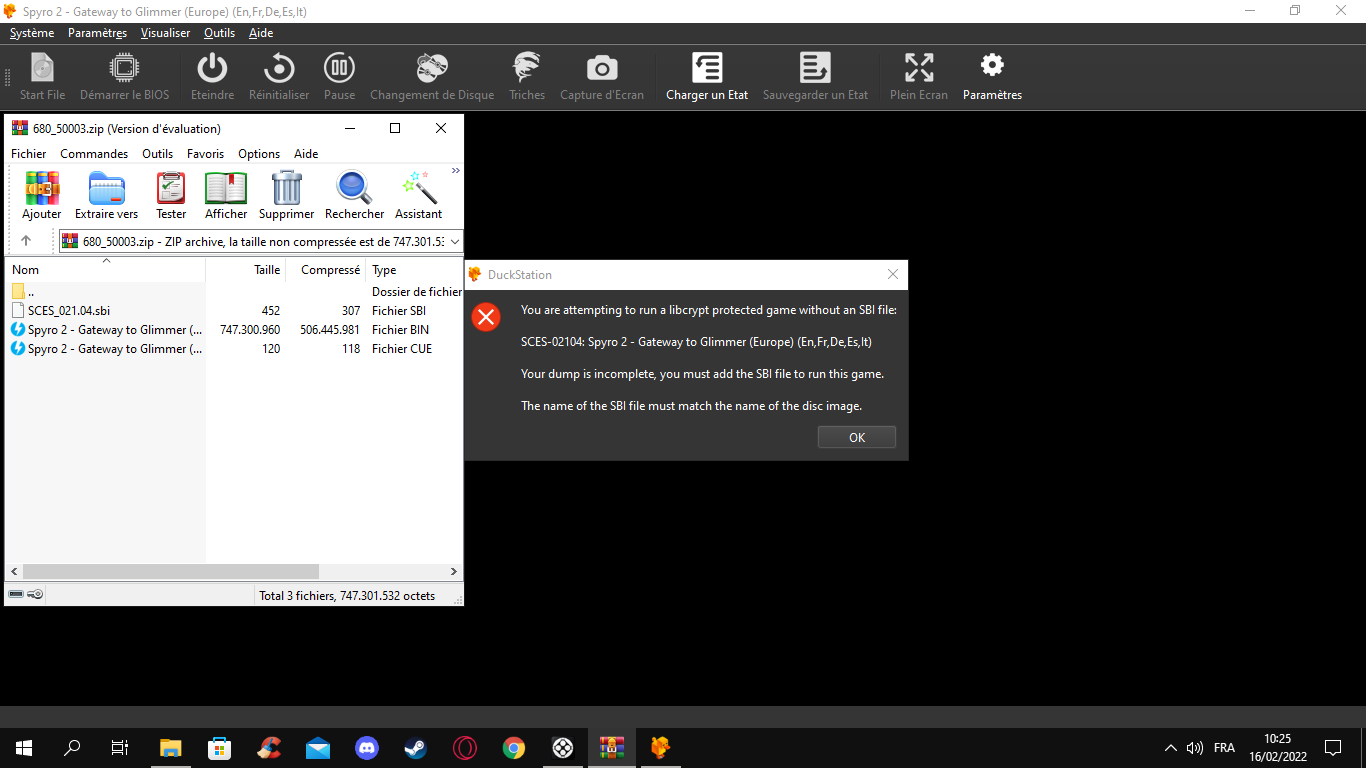Open Discord from the taskbar
The width and height of the screenshot is (1366, 768).
[367, 747]
